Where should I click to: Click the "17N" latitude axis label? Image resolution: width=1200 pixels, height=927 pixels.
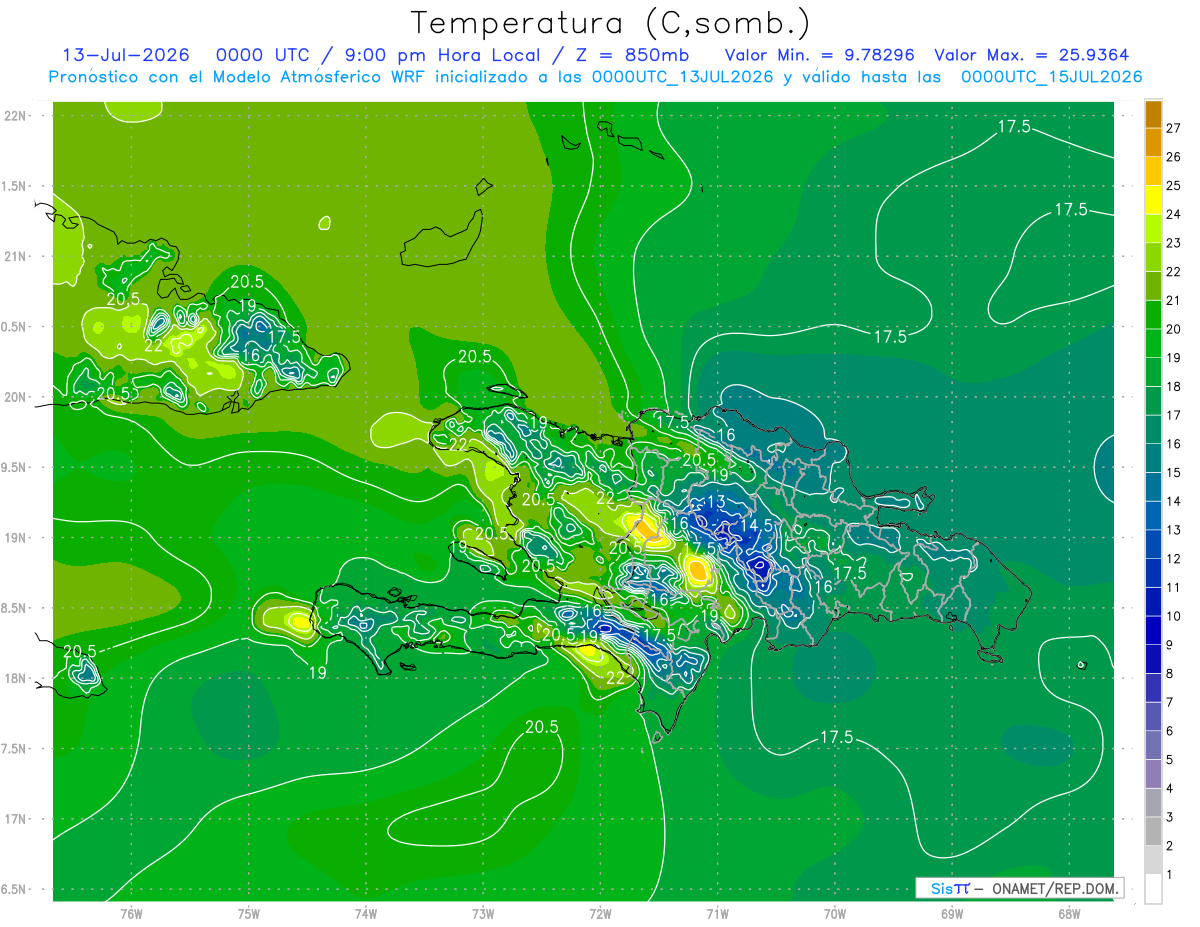[15, 819]
